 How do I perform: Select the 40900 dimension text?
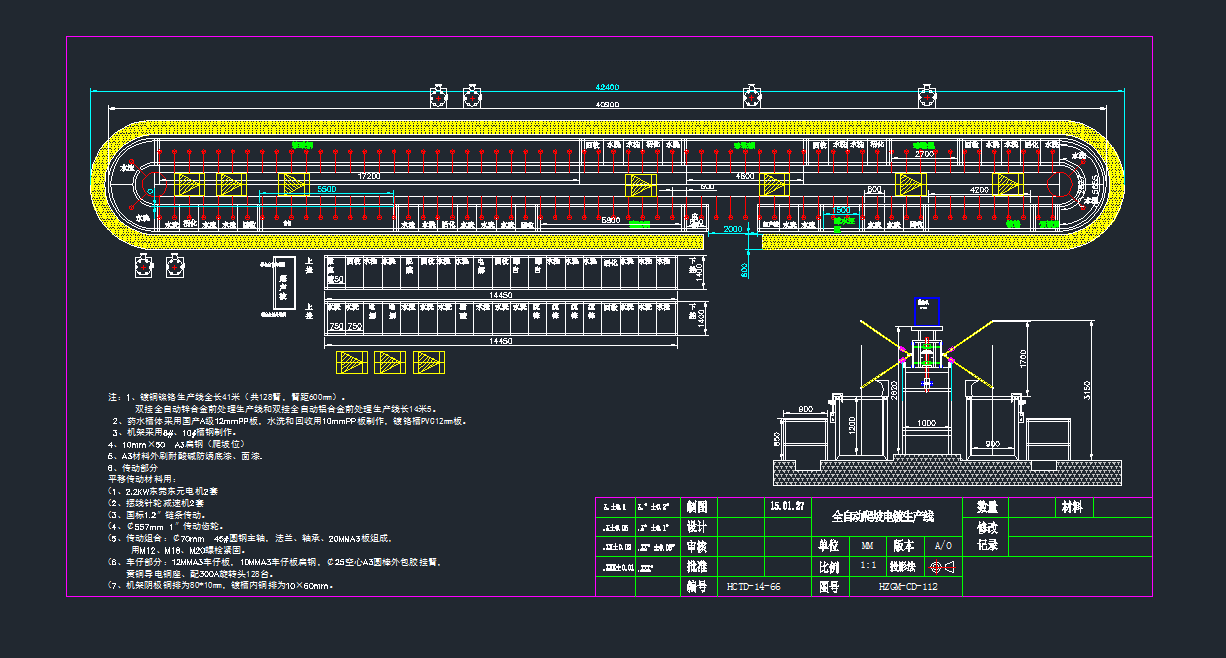607,104
